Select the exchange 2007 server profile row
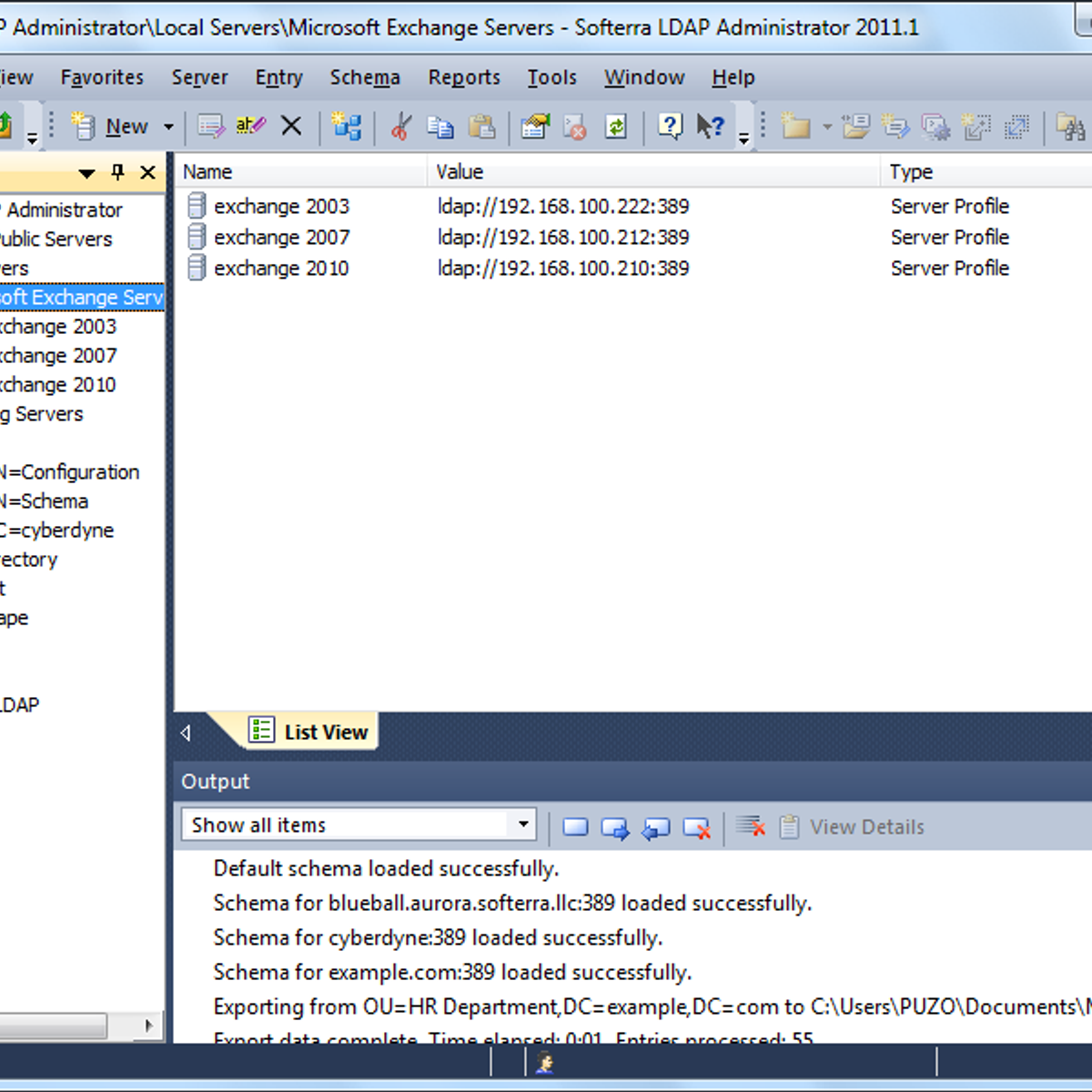This screenshot has width=1092, height=1092. [x=281, y=238]
